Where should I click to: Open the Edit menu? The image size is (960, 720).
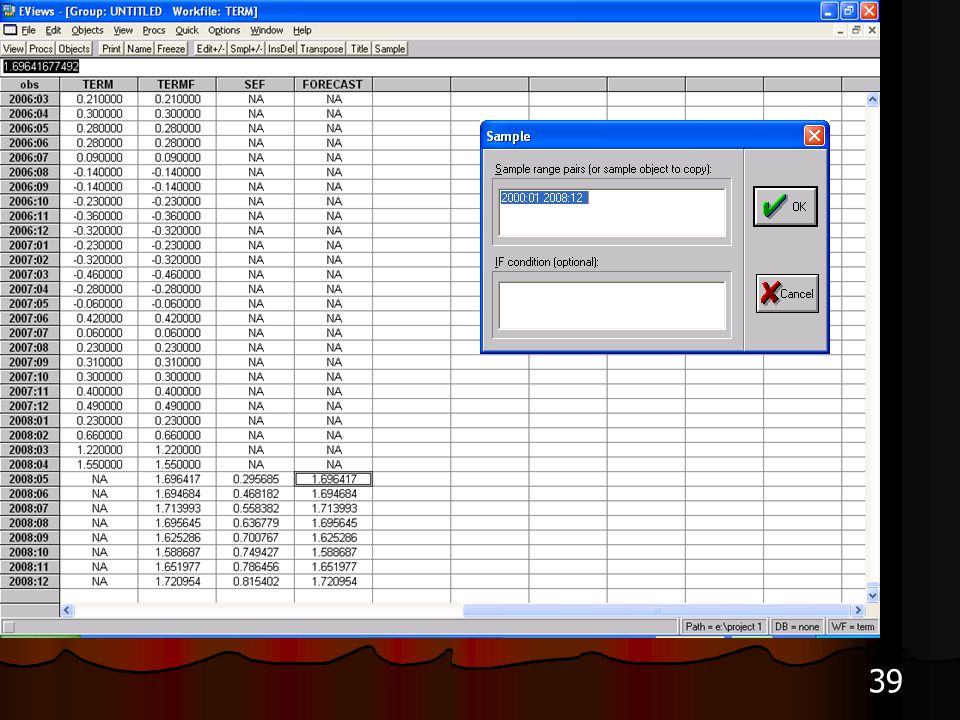[x=53, y=30]
